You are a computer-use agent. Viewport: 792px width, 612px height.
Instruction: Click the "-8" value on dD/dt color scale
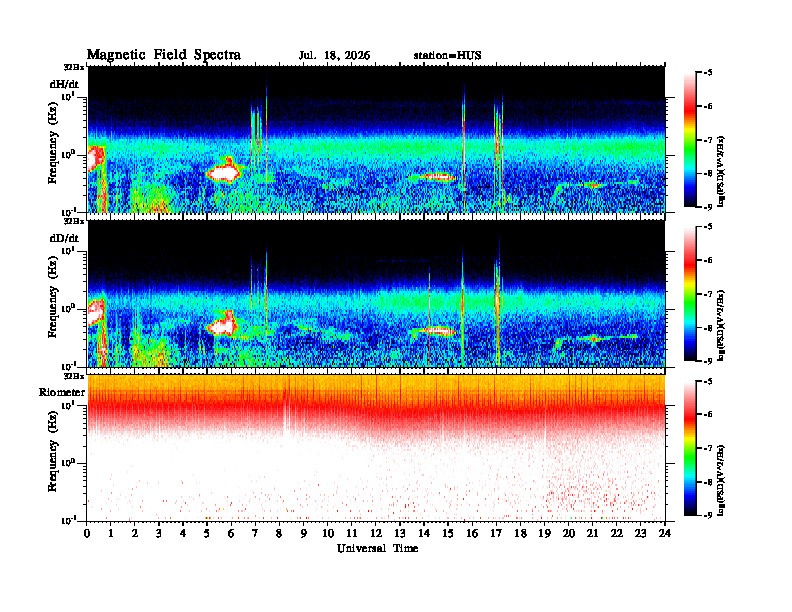tap(708, 328)
